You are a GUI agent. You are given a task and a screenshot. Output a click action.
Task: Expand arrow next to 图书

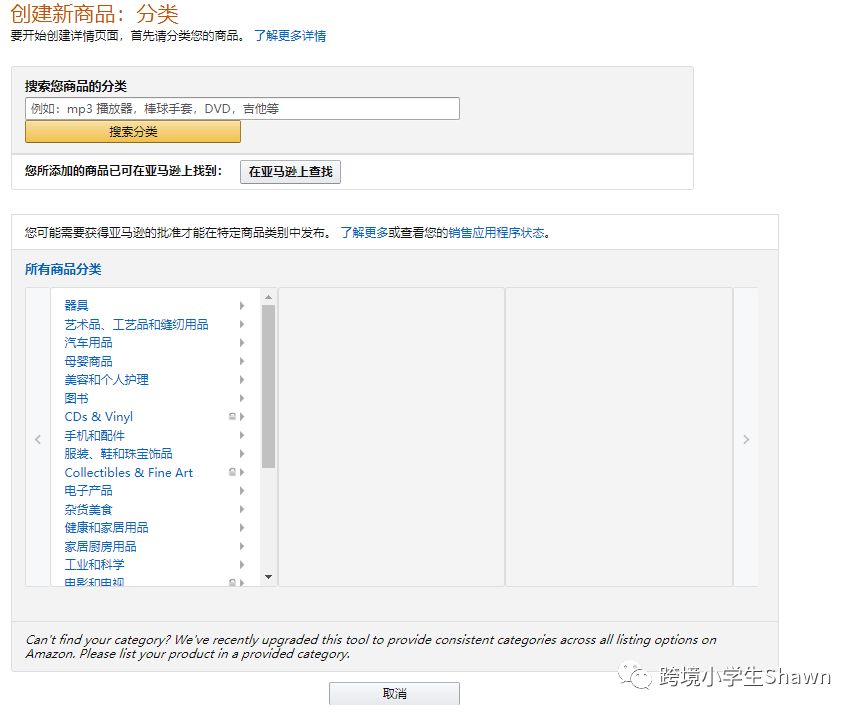point(242,398)
